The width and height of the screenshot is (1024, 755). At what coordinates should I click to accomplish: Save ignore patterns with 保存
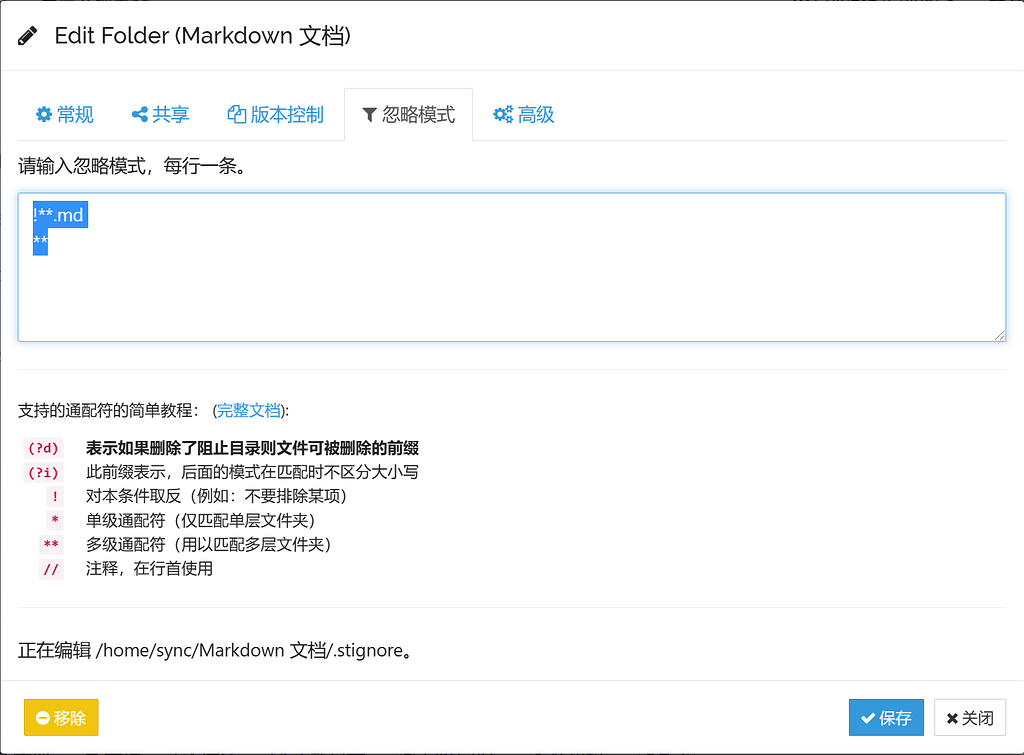[x=886, y=718]
